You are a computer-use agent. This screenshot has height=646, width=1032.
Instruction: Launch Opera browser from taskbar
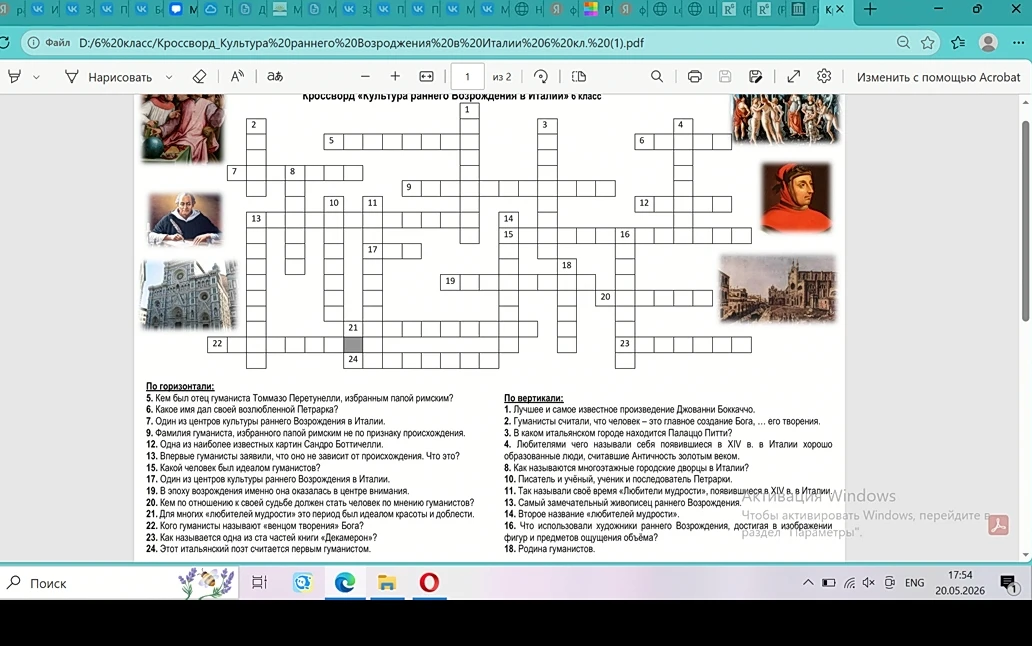(429, 582)
